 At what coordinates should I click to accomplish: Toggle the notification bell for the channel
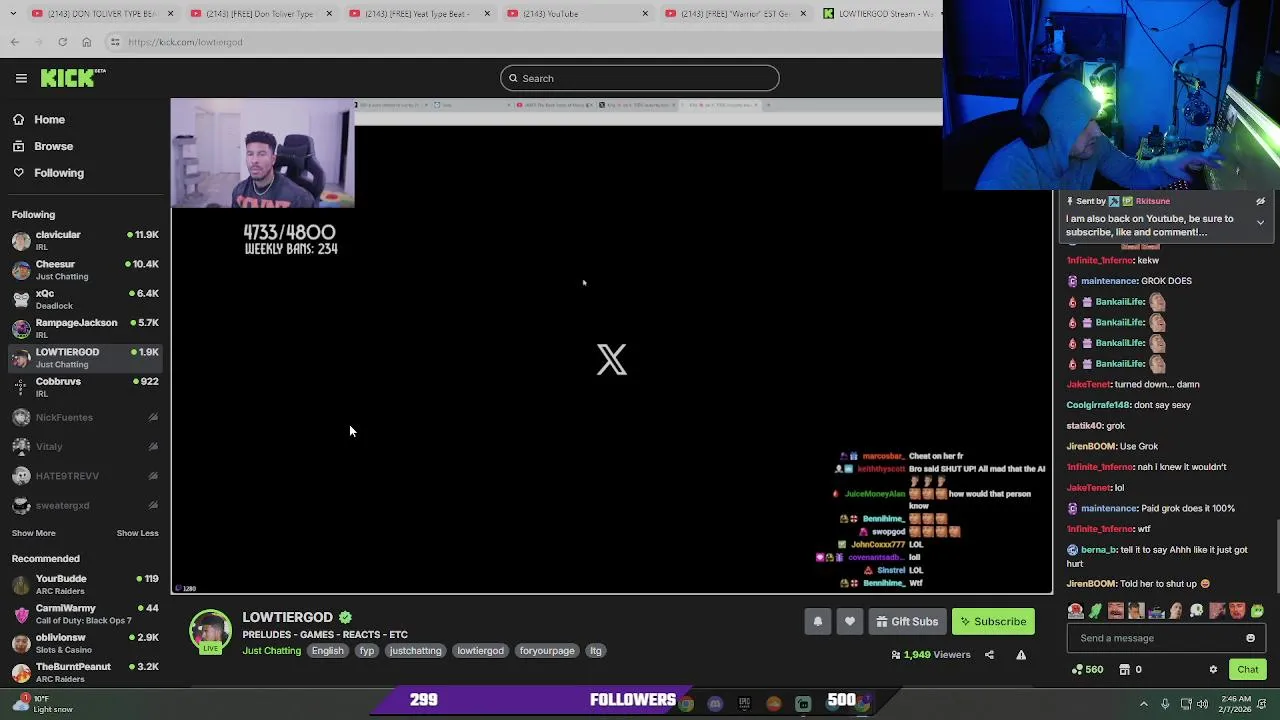818,622
